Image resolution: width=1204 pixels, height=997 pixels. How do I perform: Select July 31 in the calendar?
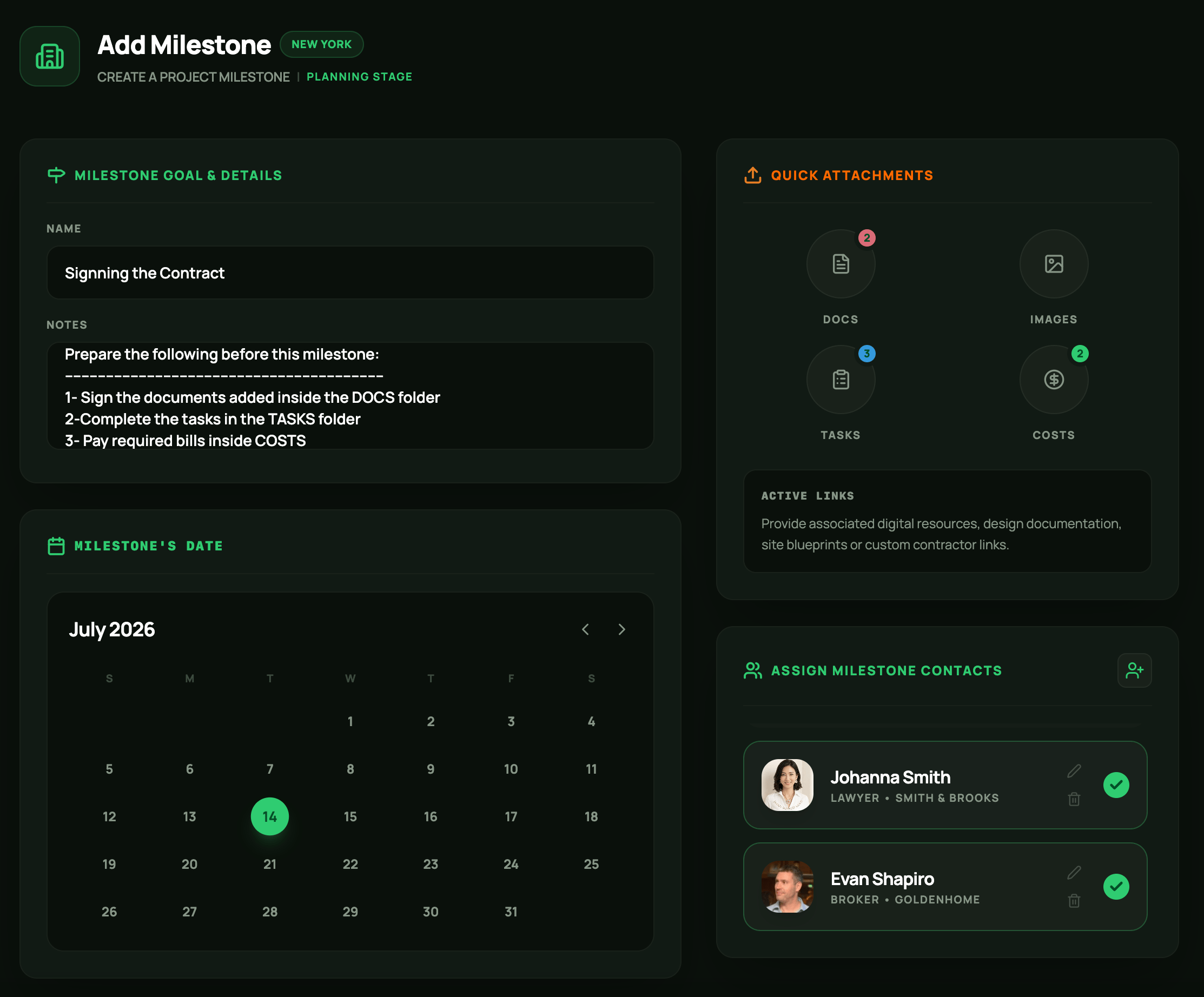coord(511,912)
